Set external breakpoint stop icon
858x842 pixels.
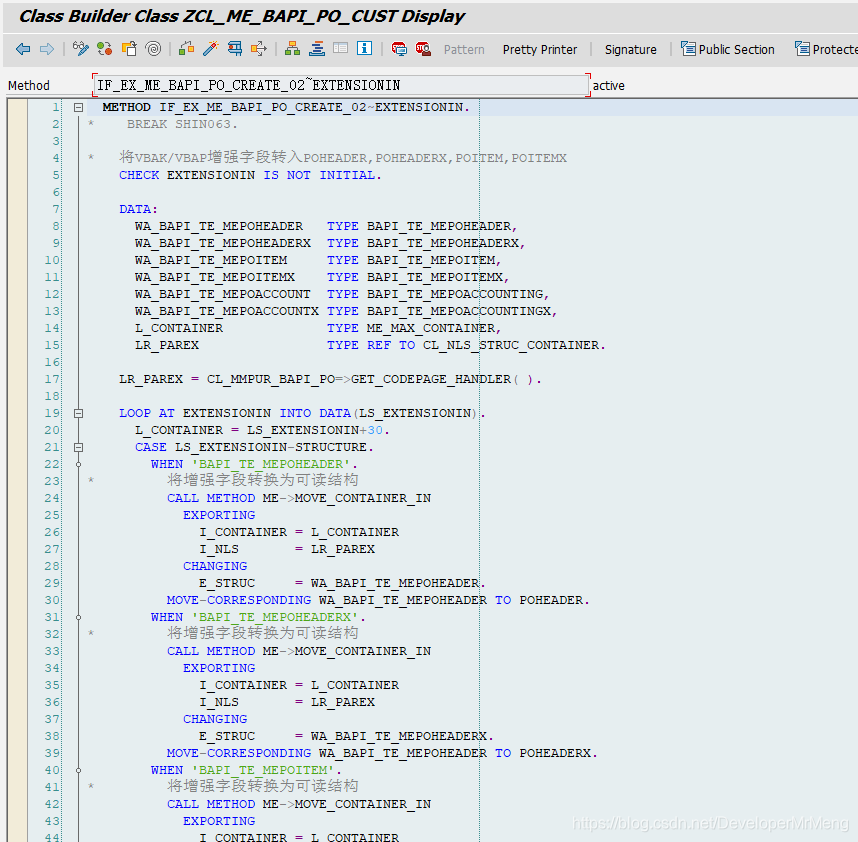pyautogui.click(x=423, y=49)
